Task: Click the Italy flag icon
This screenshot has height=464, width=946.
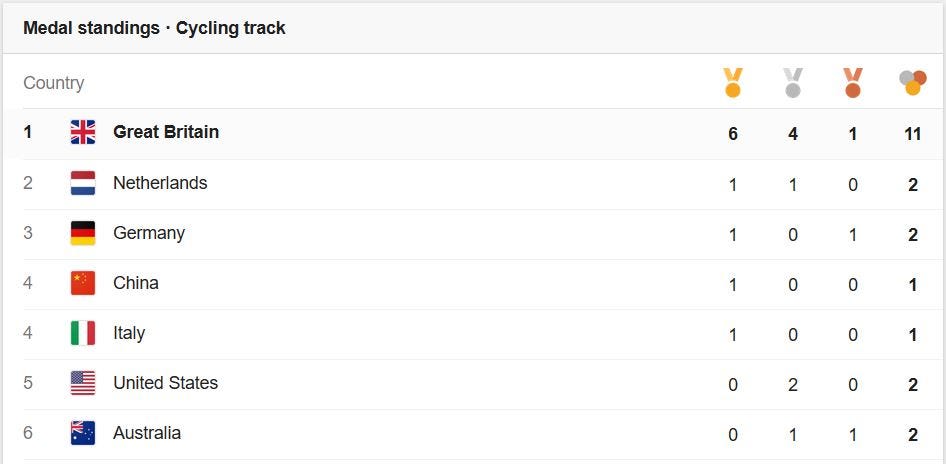Action: [83, 333]
